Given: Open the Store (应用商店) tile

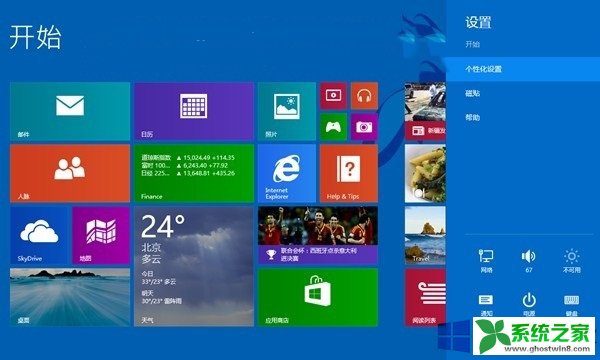Looking at the screenshot, I should click(318, 297).
